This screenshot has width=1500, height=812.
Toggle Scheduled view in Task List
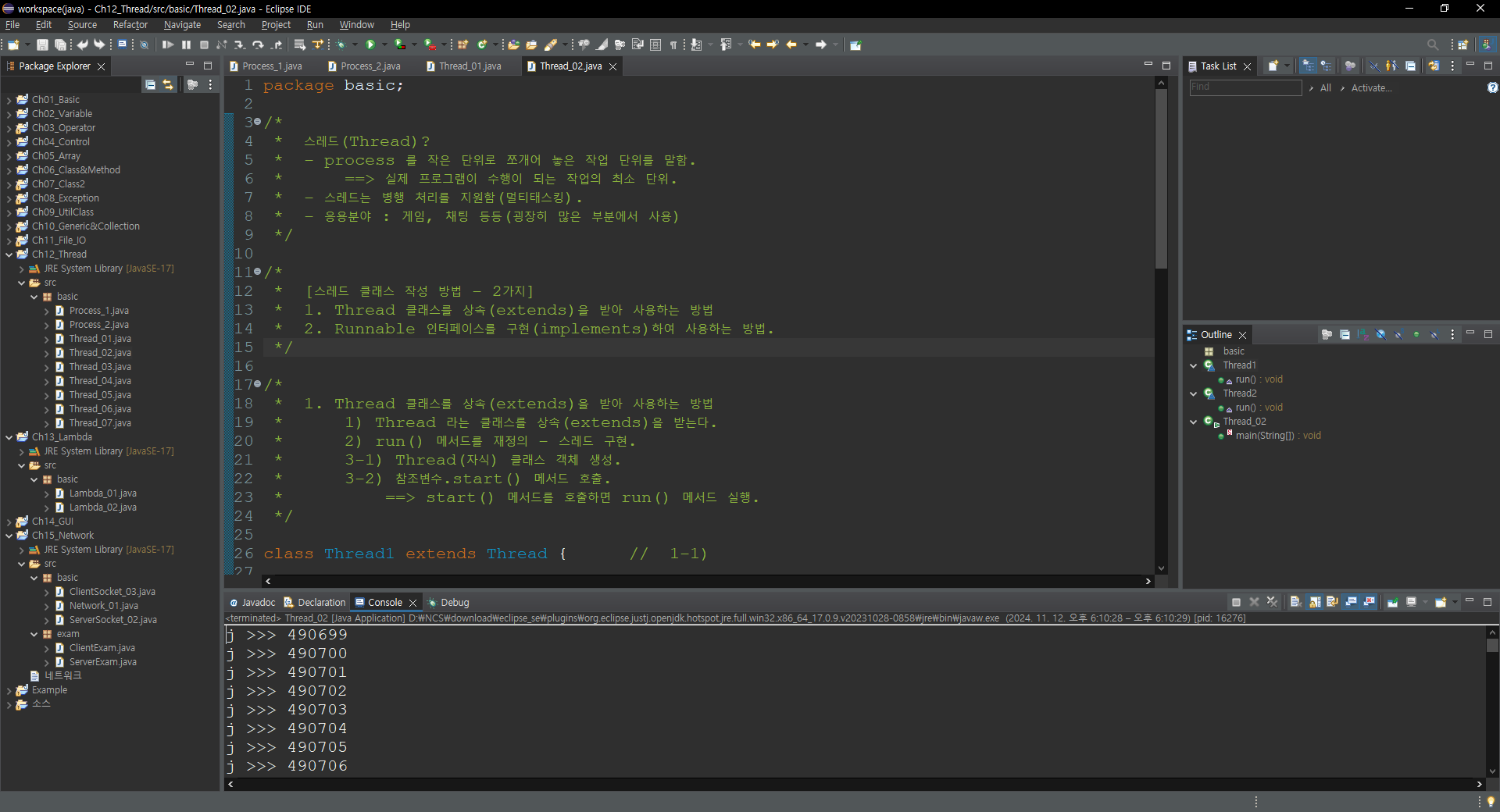click(x=1327, y=66)
